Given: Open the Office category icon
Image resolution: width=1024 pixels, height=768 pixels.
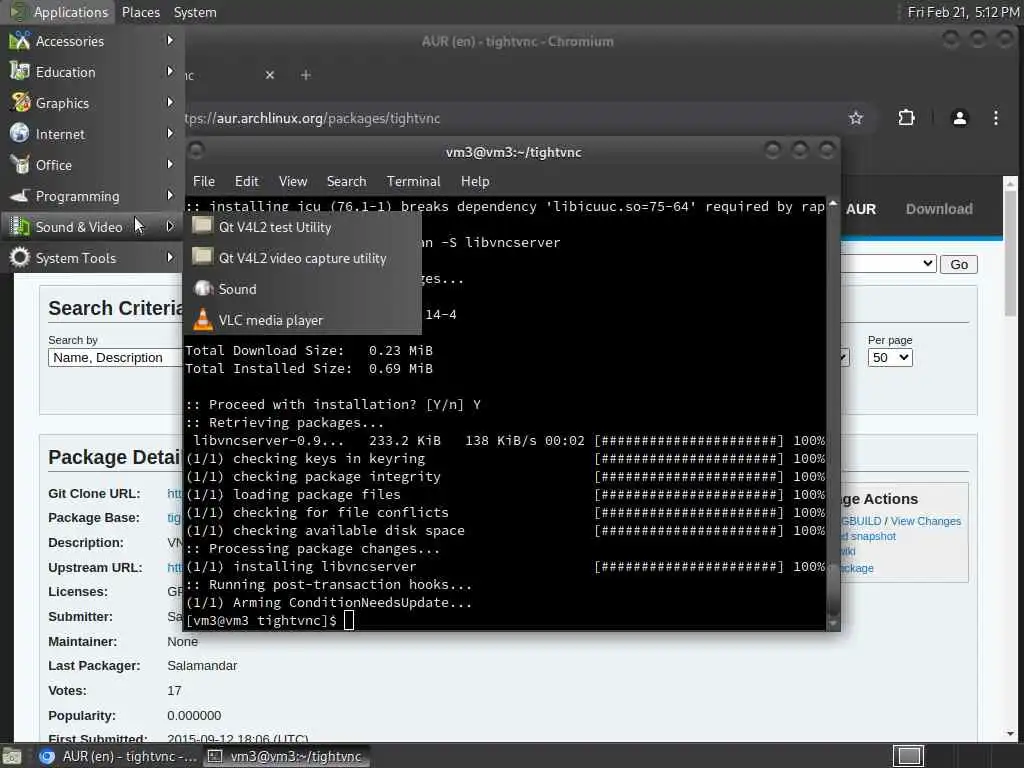Looking at the screenshot, I should click(20, 165).
